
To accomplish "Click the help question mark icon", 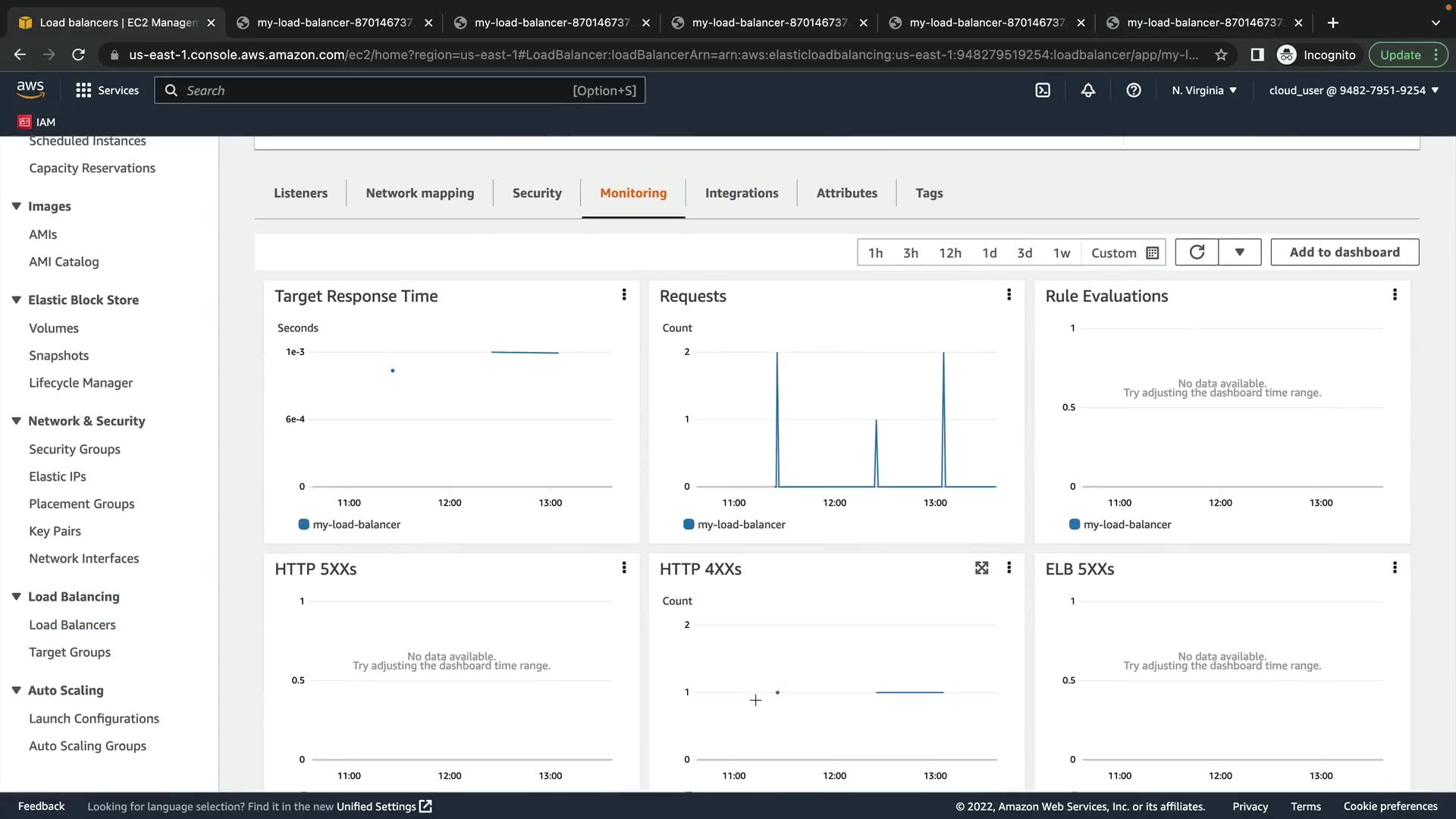I will (x=1134, y=90).
